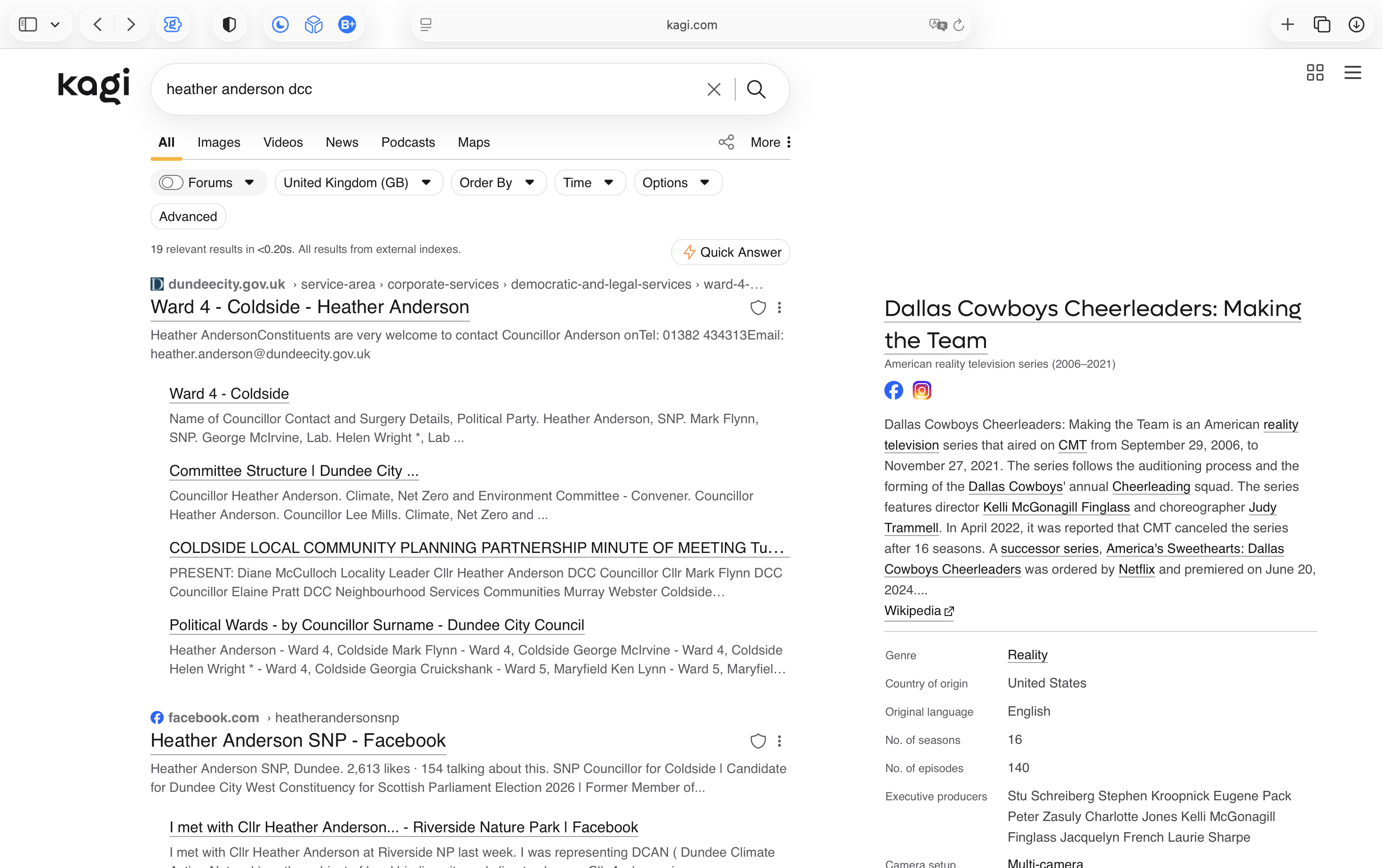Open the Dallas Cowboys Cheerleaders panel title
This screenshot has height=868, width=1383.
1092,324
